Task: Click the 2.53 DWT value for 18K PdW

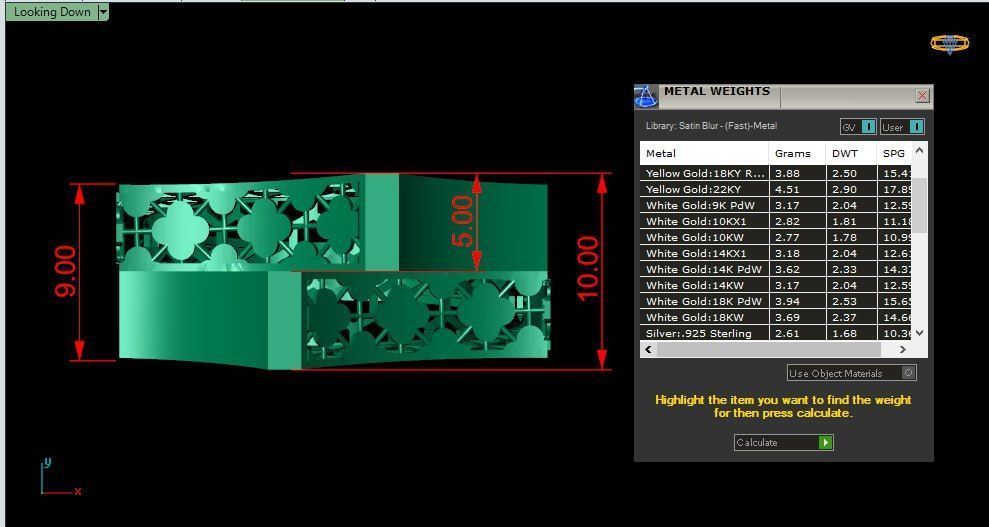Action: 845,301
